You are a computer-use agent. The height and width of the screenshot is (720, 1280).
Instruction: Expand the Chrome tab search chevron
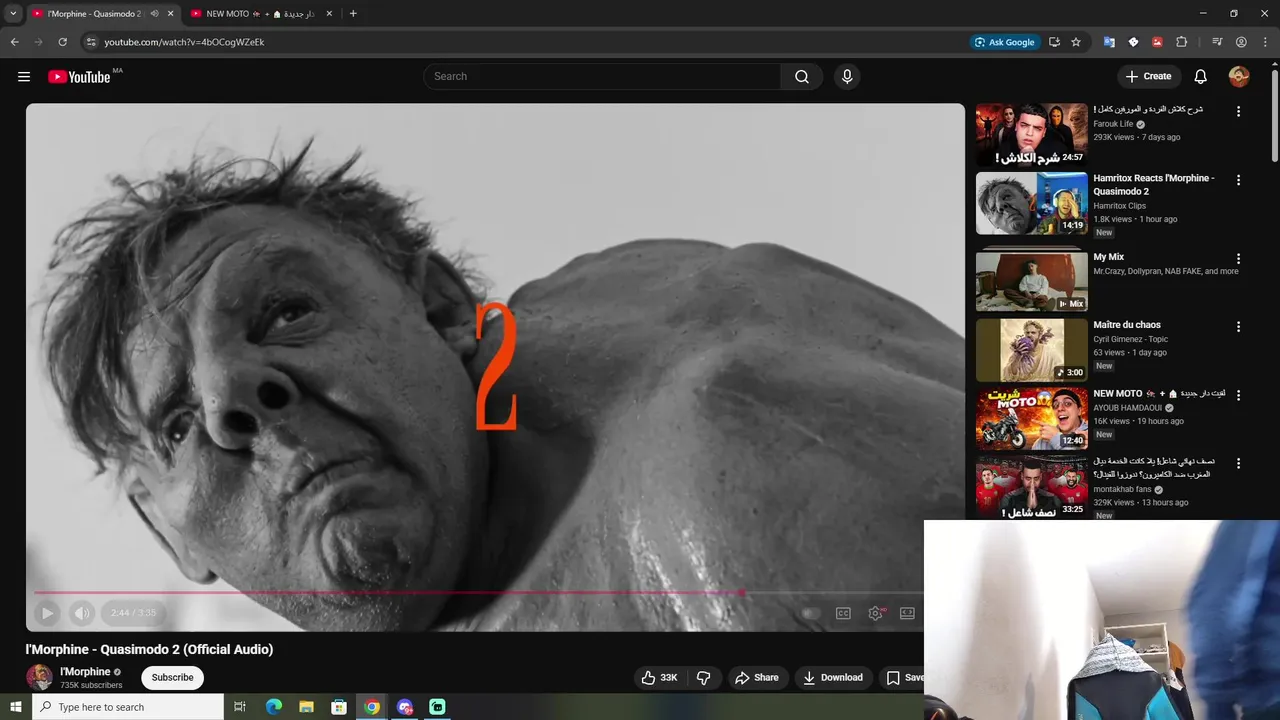pyautogui.click(x=13, y=14)
